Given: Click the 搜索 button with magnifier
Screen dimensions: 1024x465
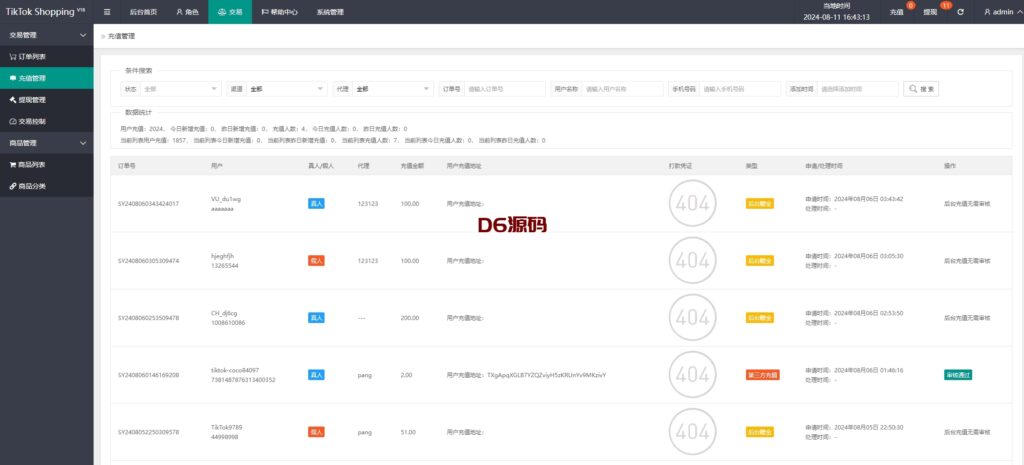Looking at the screenshot, I should click(x=921, y=89).
